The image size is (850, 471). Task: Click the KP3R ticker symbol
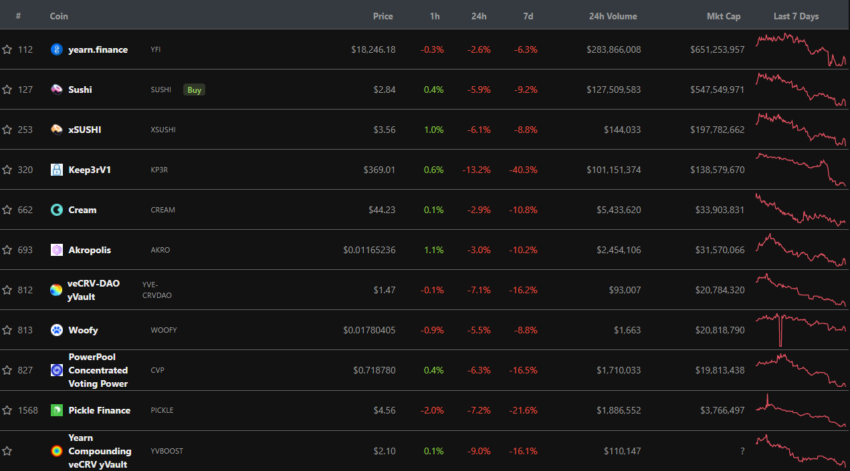point(159,170)
